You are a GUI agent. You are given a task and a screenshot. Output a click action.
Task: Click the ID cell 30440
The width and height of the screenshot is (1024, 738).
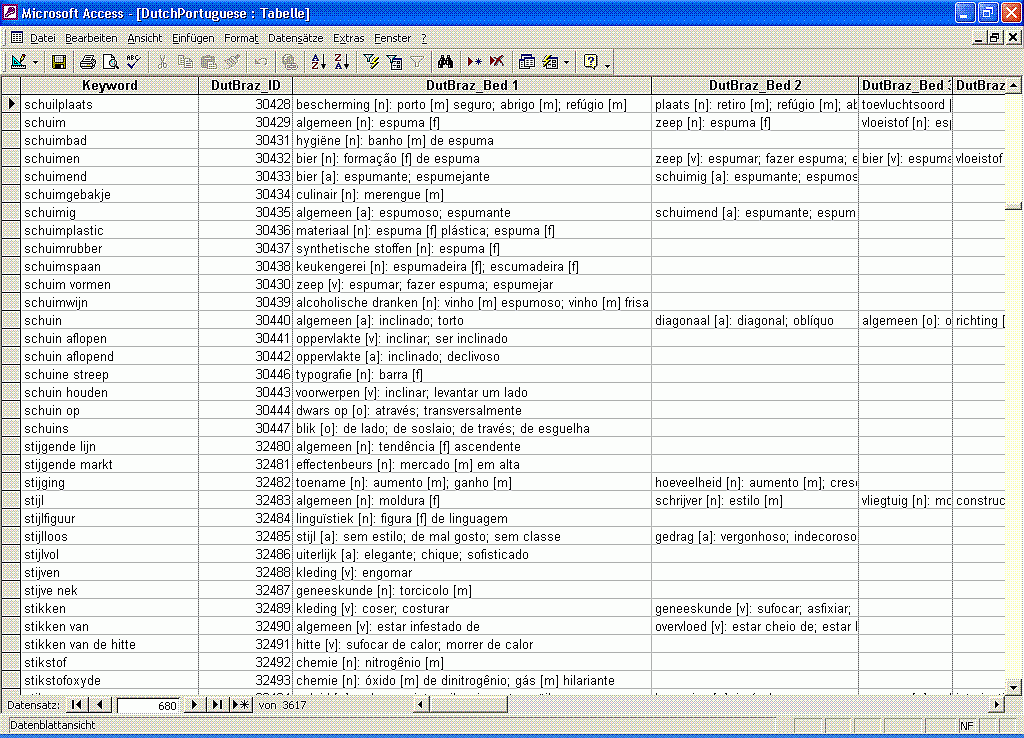pyautogui.click(x=246, y=320)
